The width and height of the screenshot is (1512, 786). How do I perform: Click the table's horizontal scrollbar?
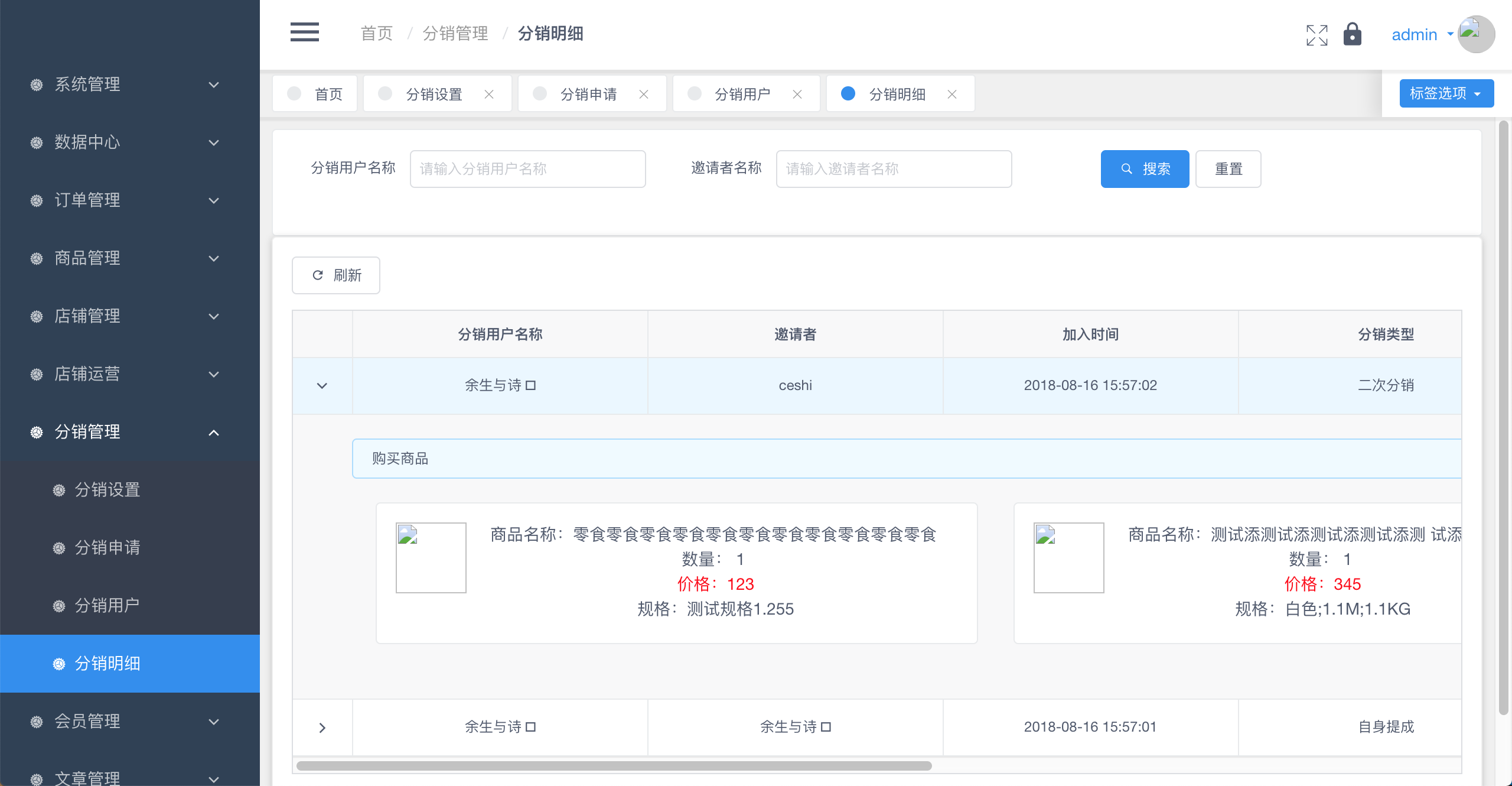(613, 766)
